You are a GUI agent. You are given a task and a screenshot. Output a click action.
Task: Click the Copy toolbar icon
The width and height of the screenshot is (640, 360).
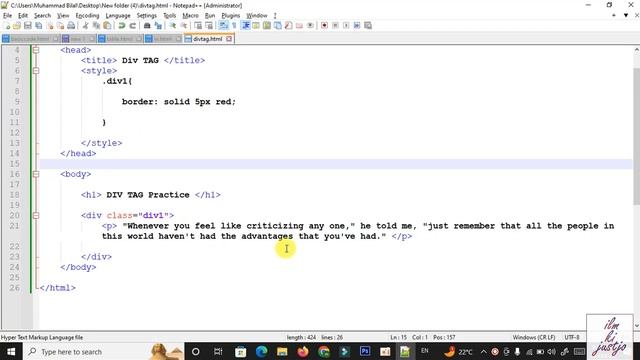96,26
